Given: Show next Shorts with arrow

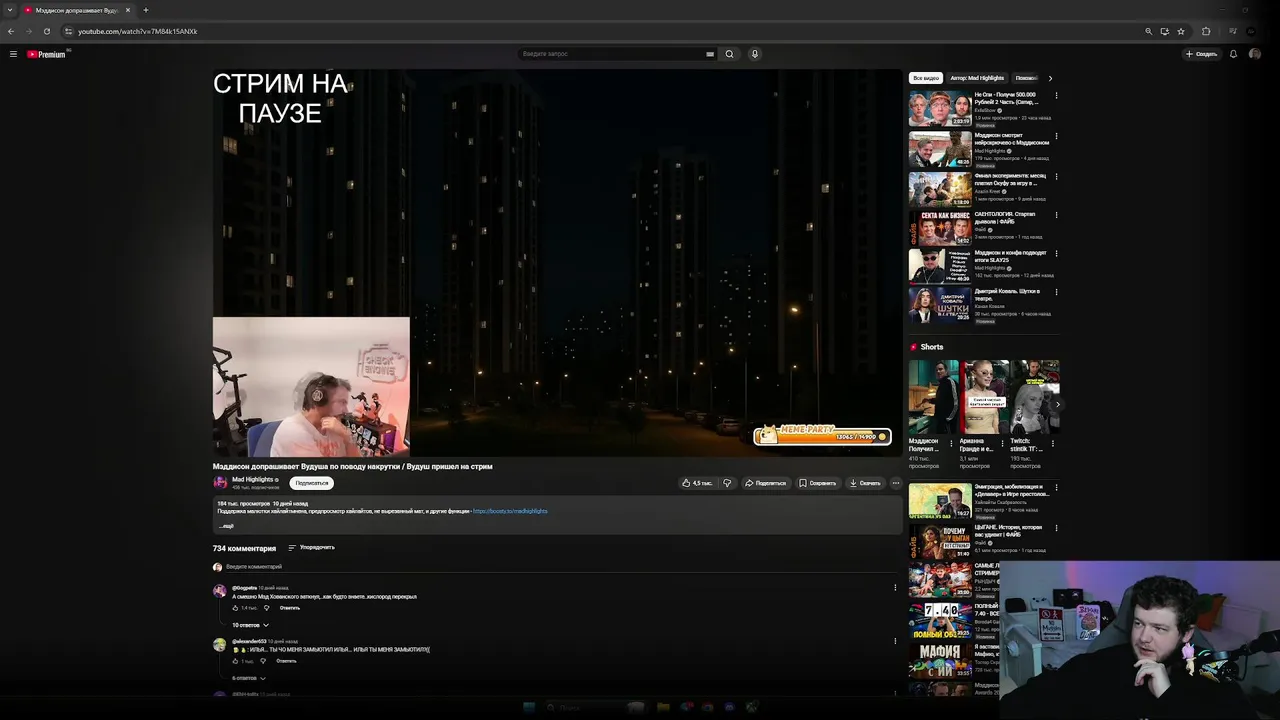Looking at the screenshot, I should 1057,405.
